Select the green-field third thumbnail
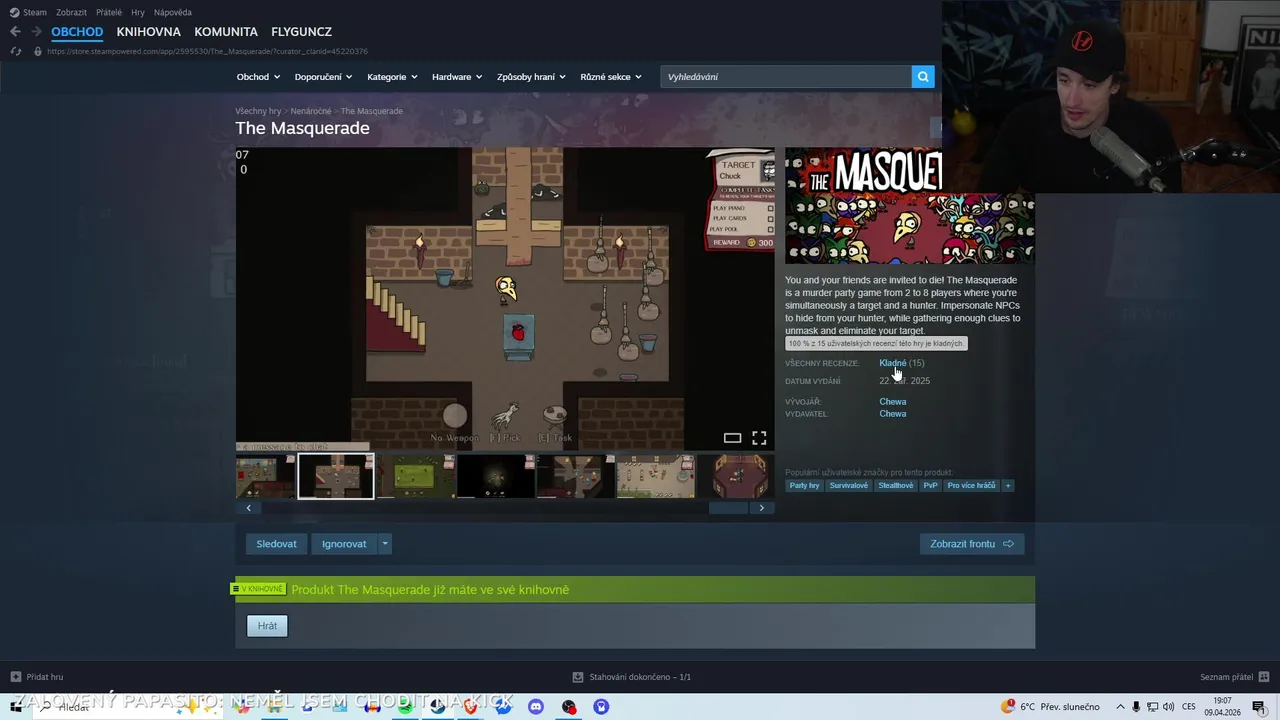1280x720 pixels. 417,476
